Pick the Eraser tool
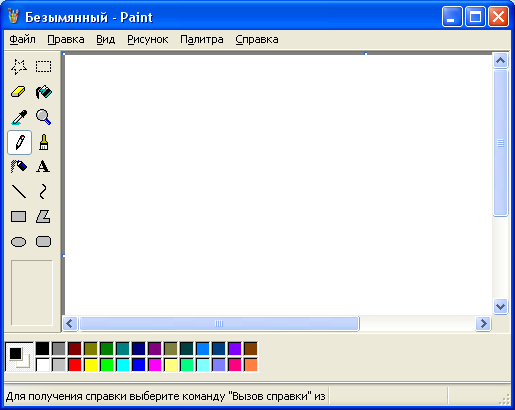 (x=19, y=92)
